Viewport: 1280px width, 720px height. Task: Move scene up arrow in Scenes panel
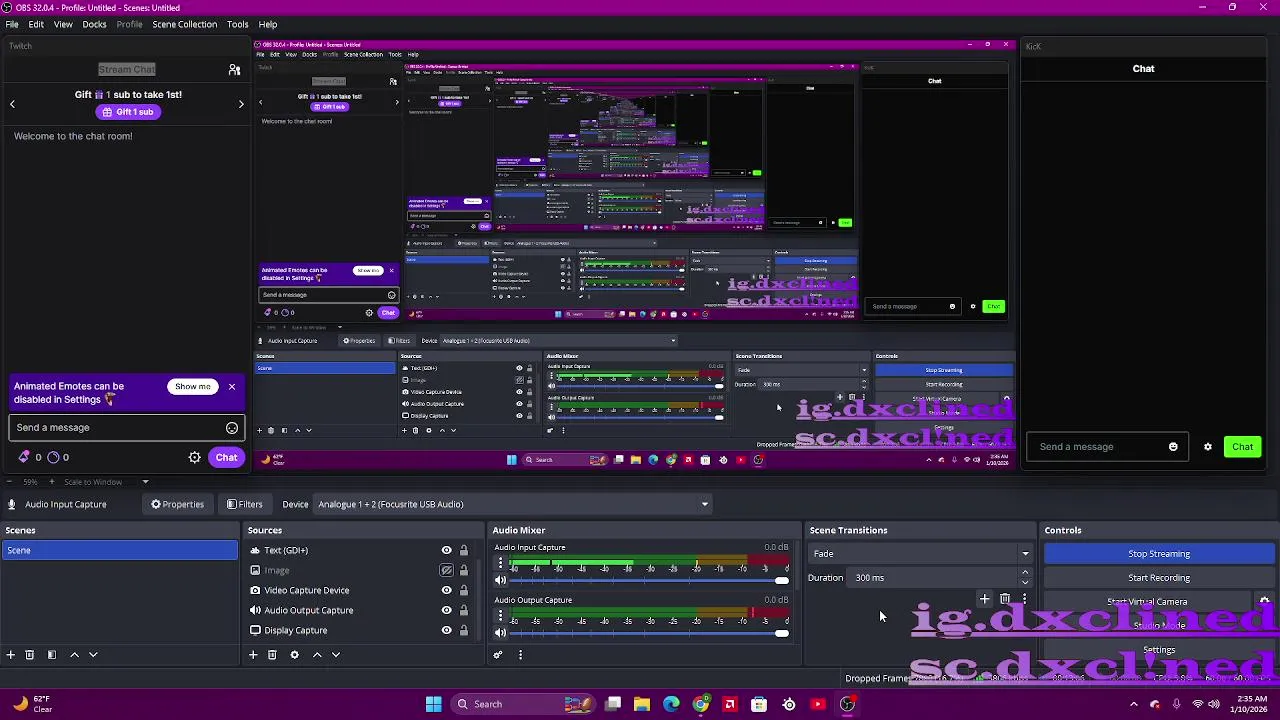(x=74, y=655)
